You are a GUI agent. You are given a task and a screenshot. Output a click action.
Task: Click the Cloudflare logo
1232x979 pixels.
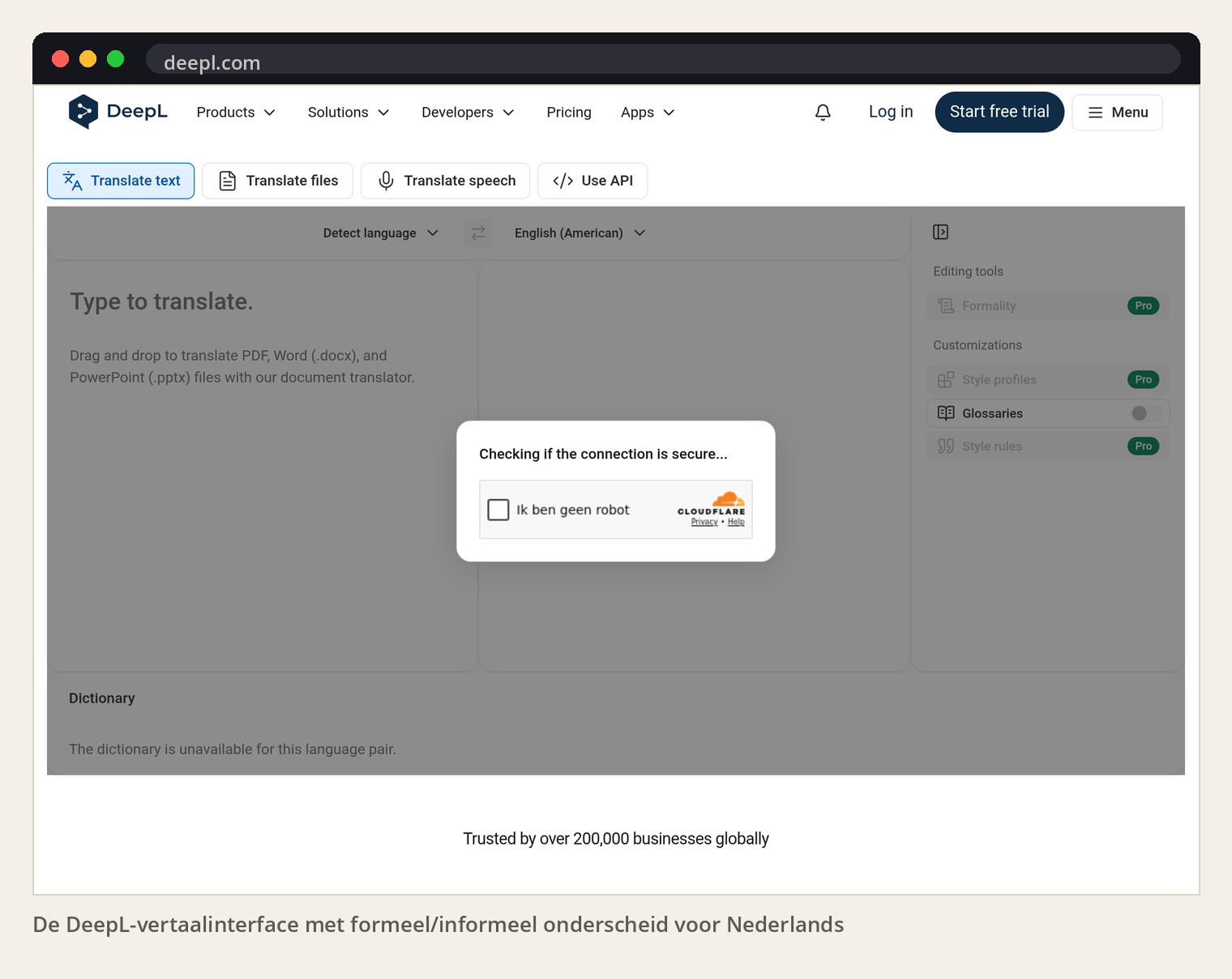(712, 502)
